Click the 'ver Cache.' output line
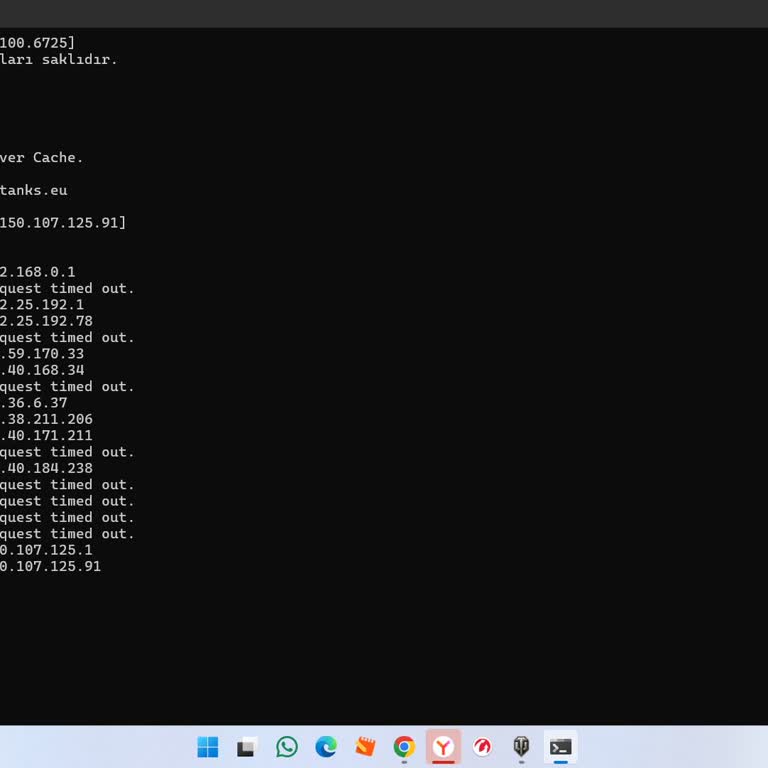 (x=42, y=158)
